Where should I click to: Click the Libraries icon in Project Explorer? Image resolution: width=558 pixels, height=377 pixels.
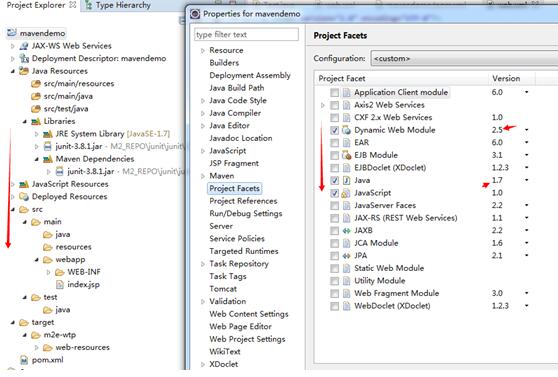click(36, 121)
